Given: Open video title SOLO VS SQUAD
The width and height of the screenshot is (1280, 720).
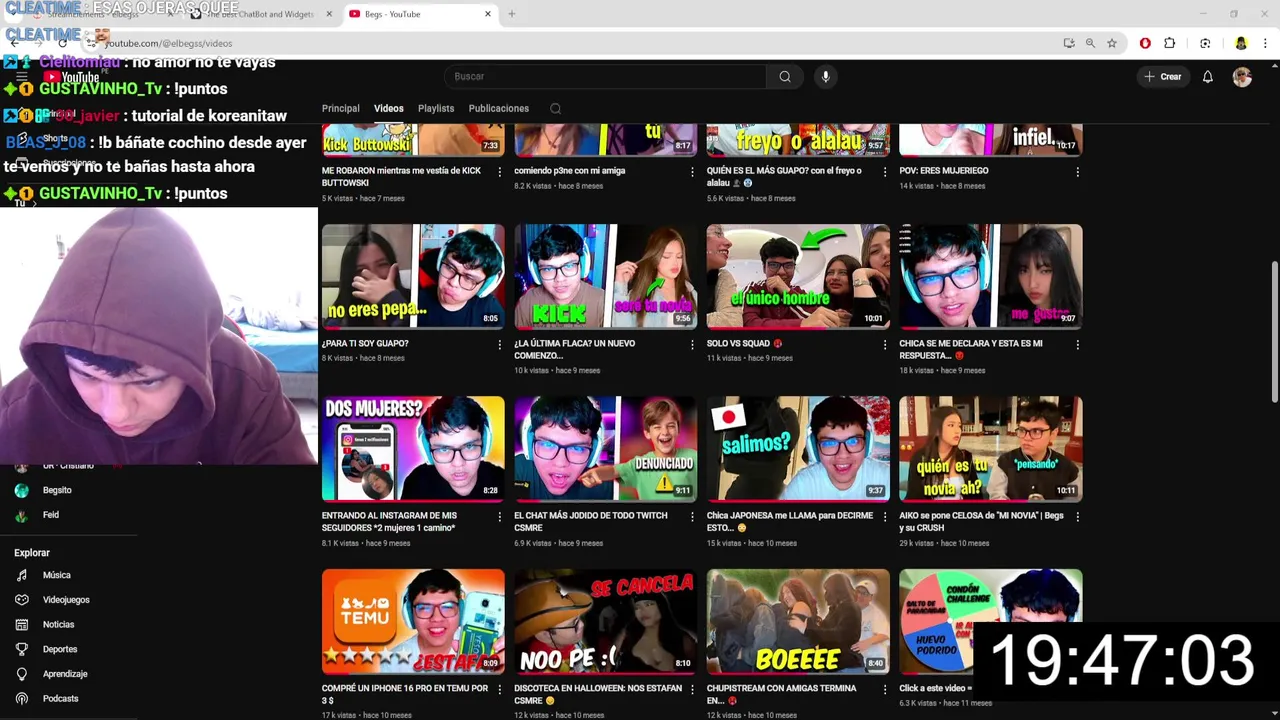Looking at the screenshot, I should click(x=745, y=343).
